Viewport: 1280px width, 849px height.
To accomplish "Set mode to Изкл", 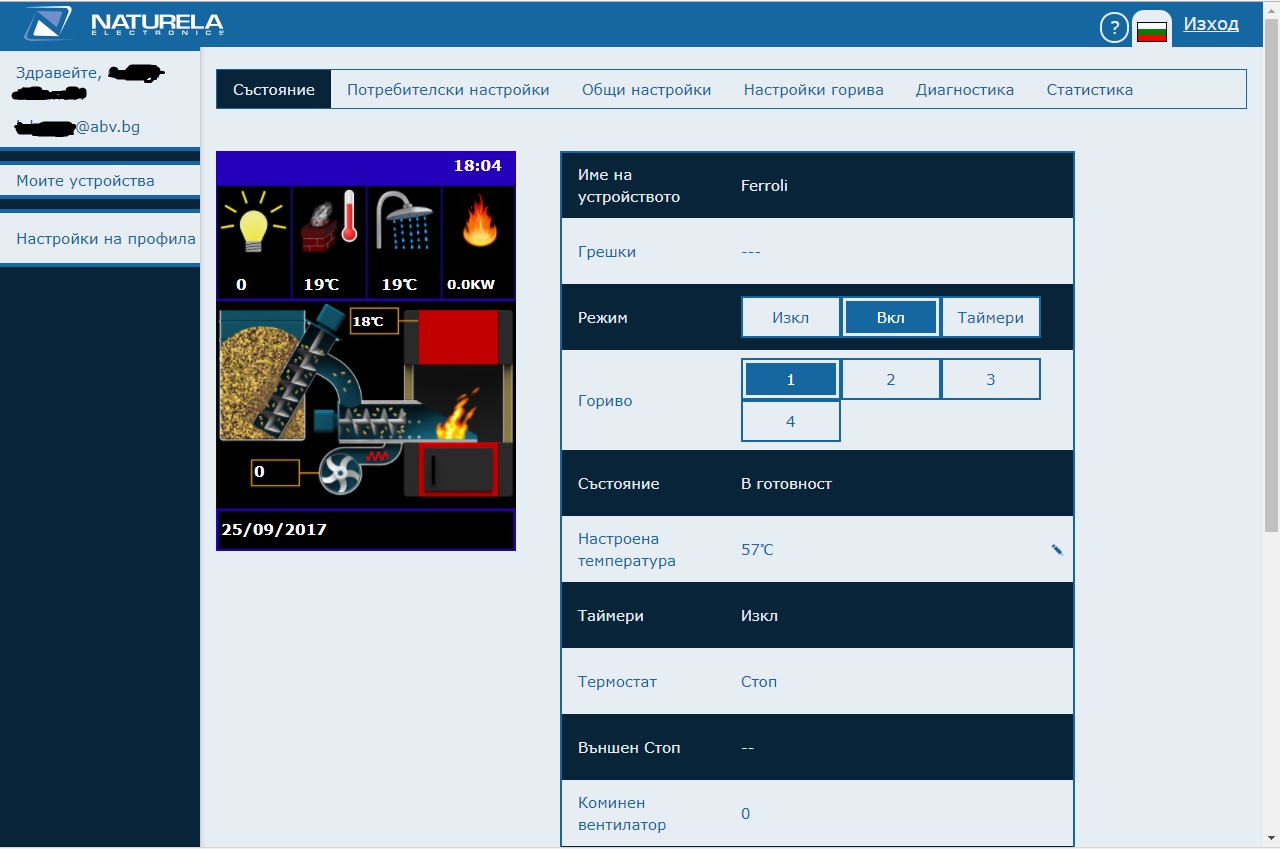I will click(790, 317).
